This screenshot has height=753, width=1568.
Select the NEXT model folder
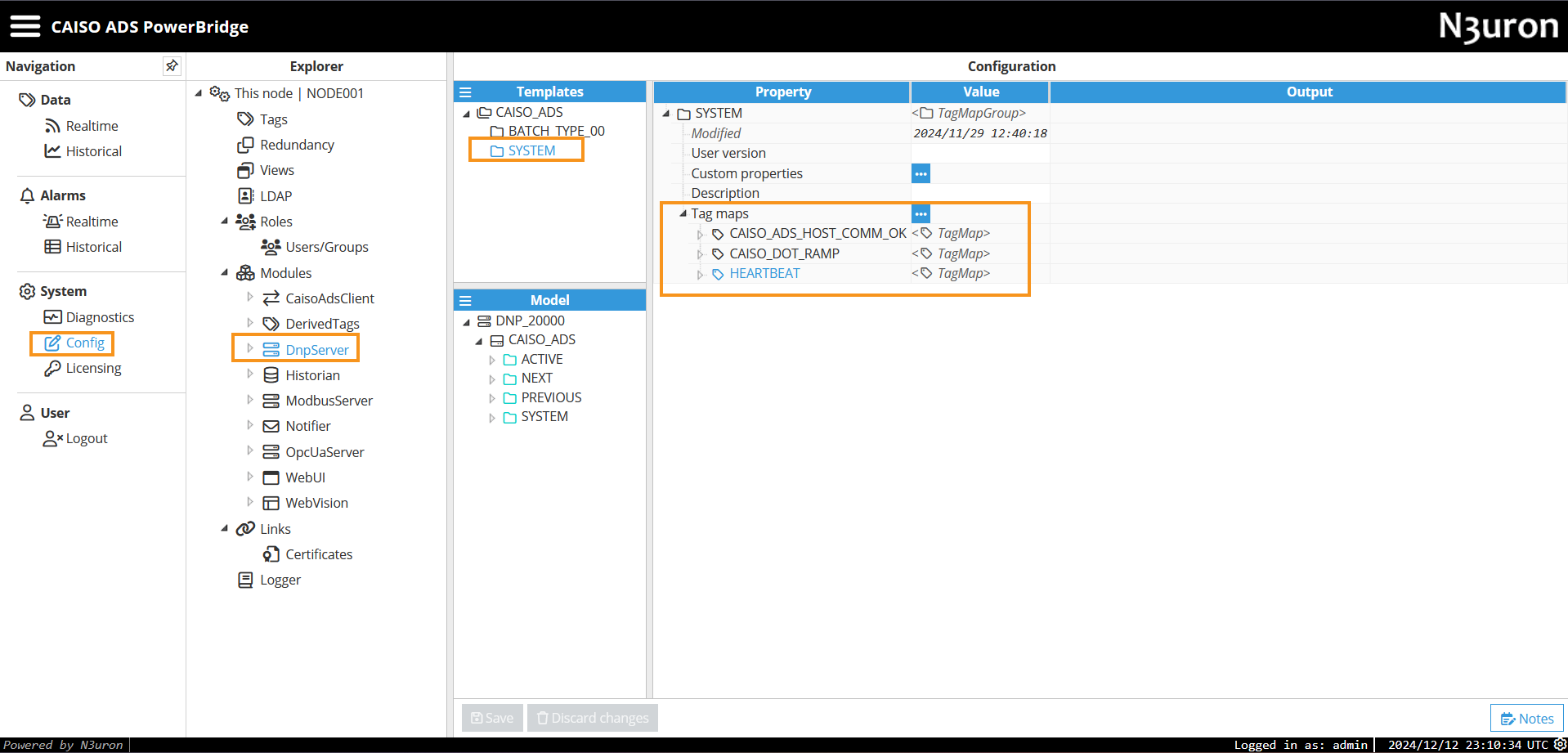(x=536, y=378)
